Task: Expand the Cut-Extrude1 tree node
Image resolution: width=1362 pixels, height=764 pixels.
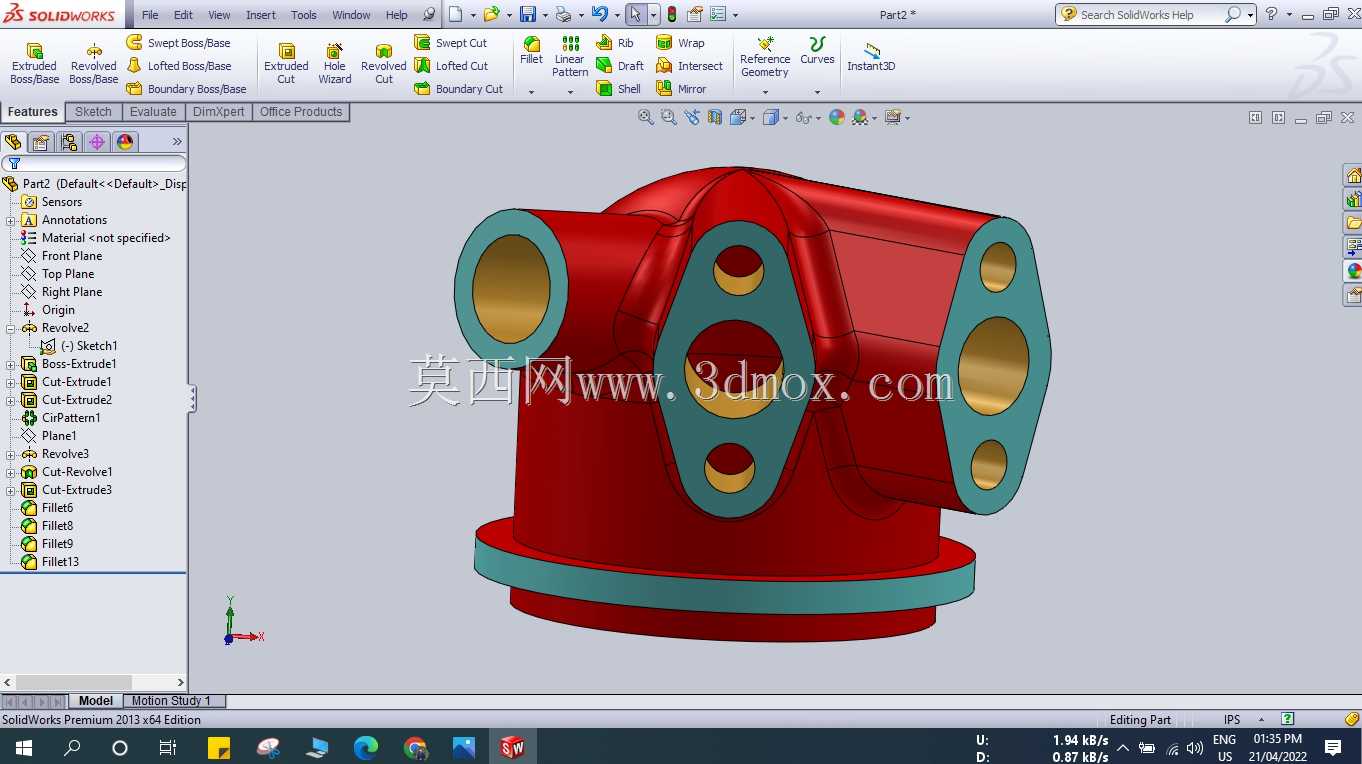Action: [x=10, y=382]
